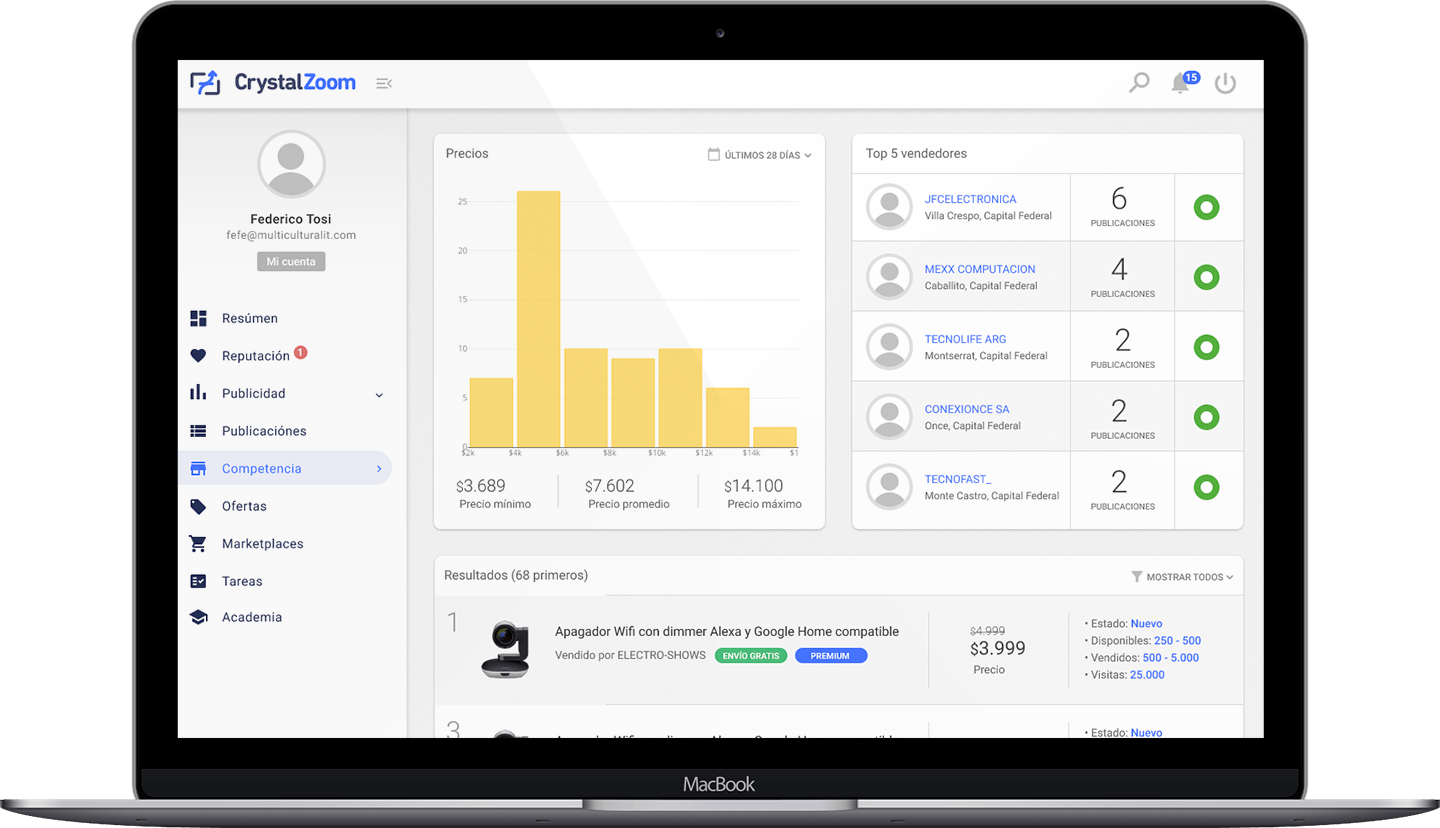Click the Marketplaces shopping cart icon

pos(198,544)
